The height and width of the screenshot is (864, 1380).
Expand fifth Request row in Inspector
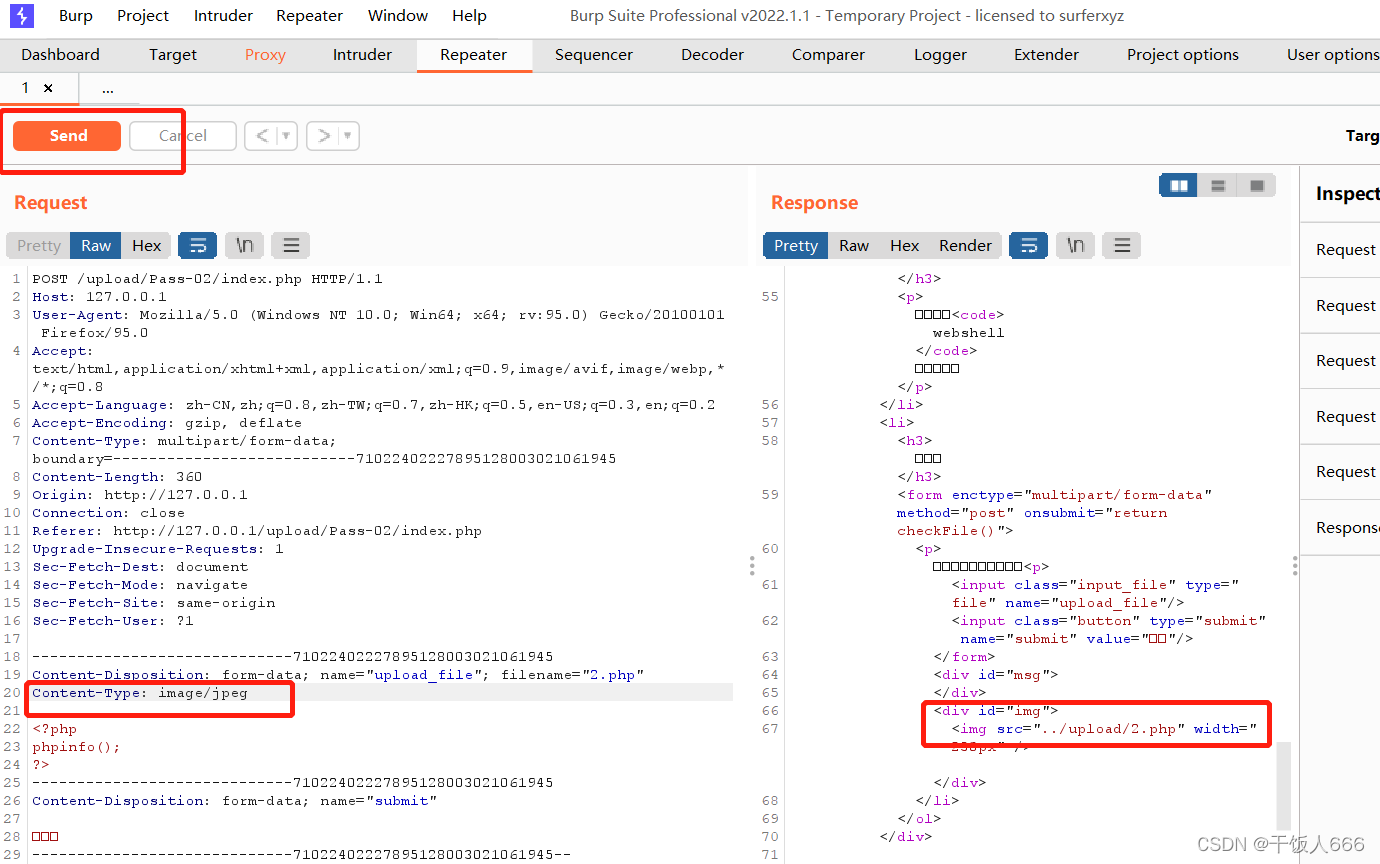coord(1341,471)
